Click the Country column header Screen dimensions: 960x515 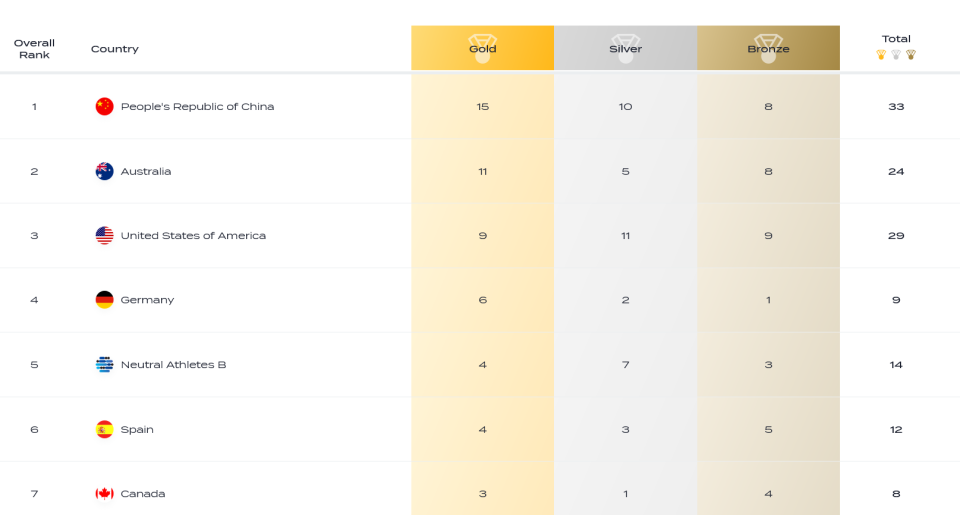coord(115,49)
